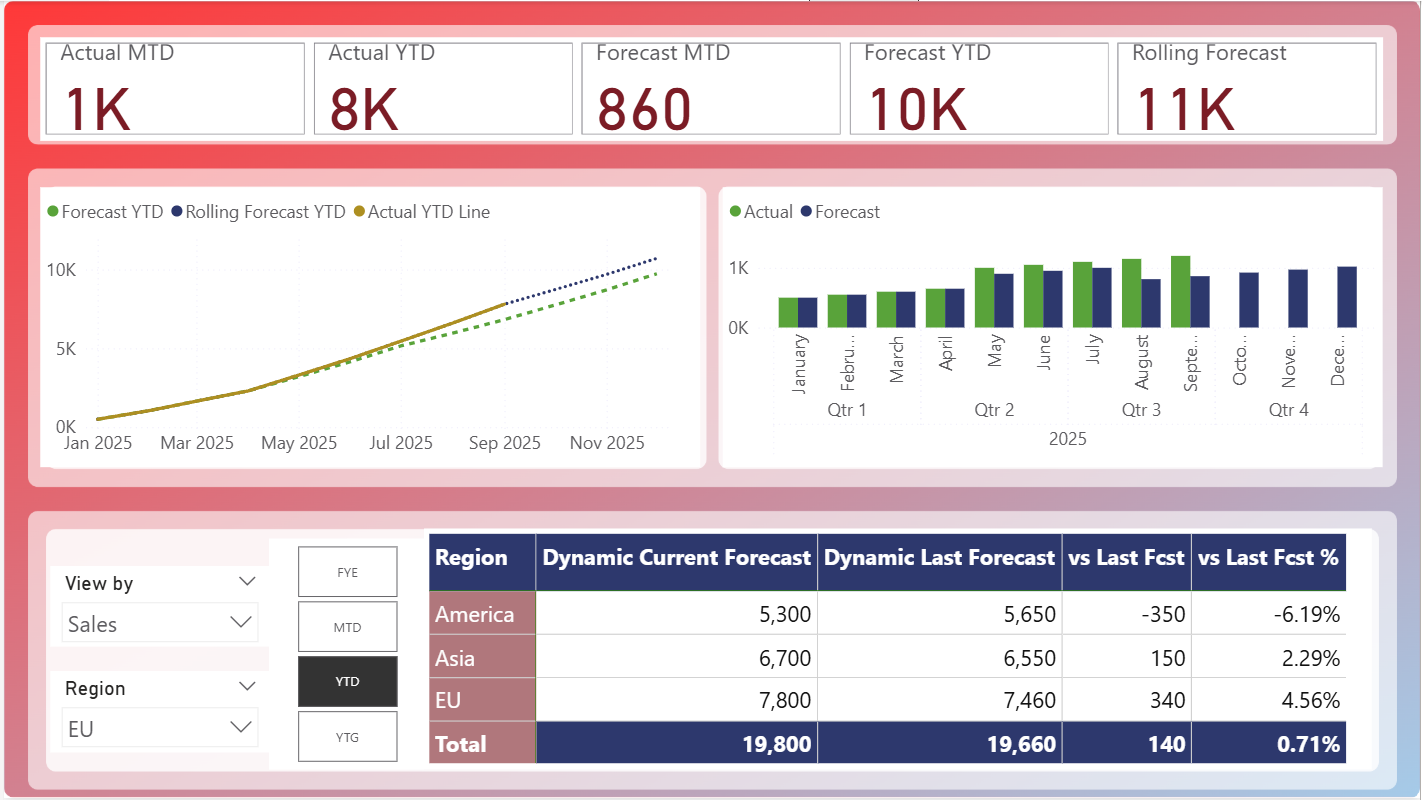Click the 2025 year axis label
This screenshot has width=1422, height=800.
click(1067, 439)
